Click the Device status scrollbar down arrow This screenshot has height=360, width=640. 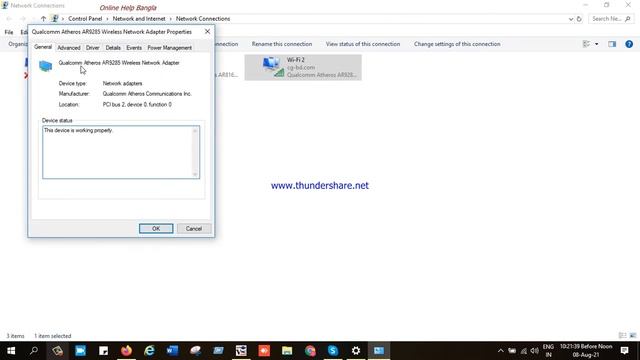195,174
